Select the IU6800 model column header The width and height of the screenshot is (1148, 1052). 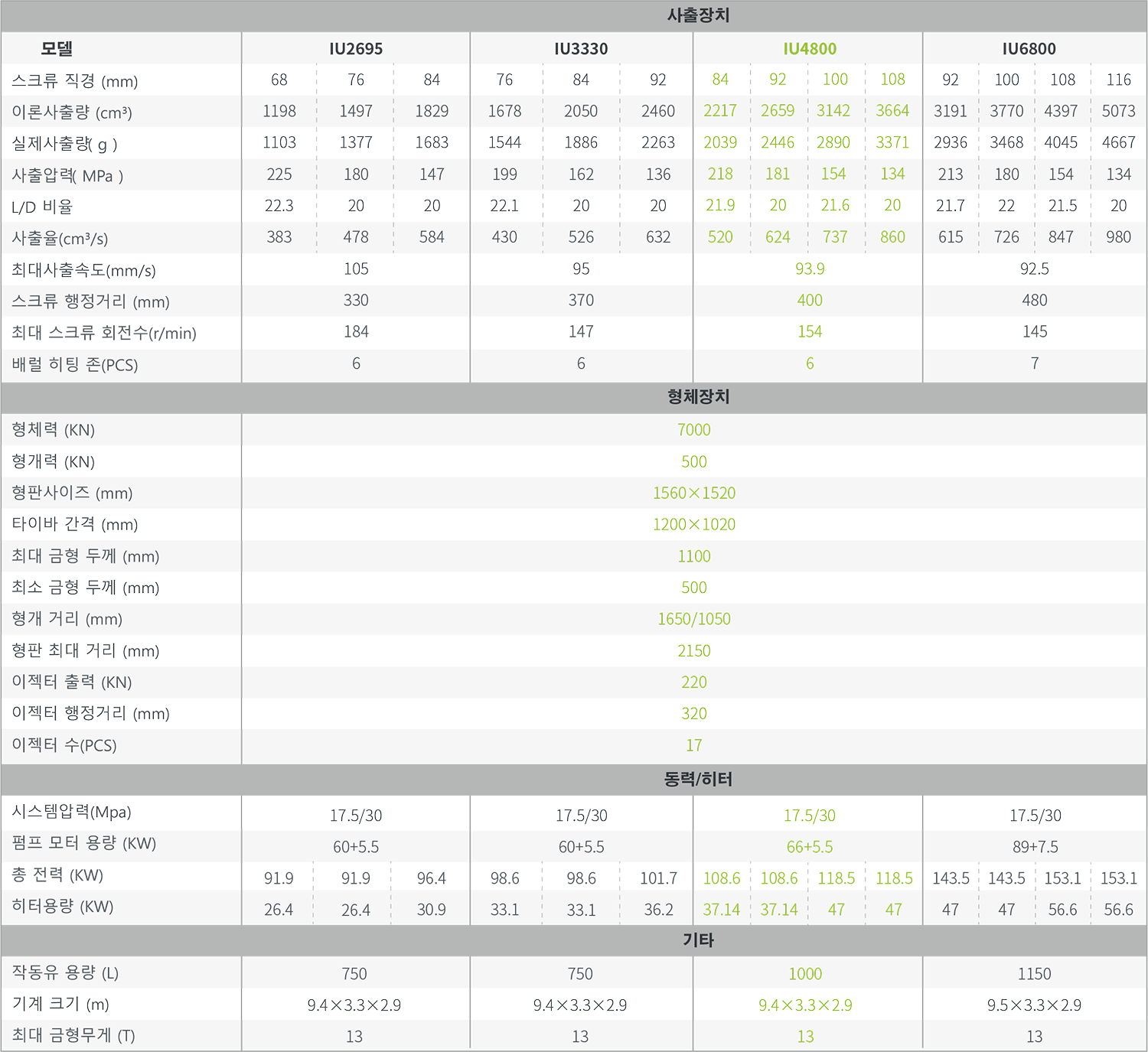click(1029, 49)
